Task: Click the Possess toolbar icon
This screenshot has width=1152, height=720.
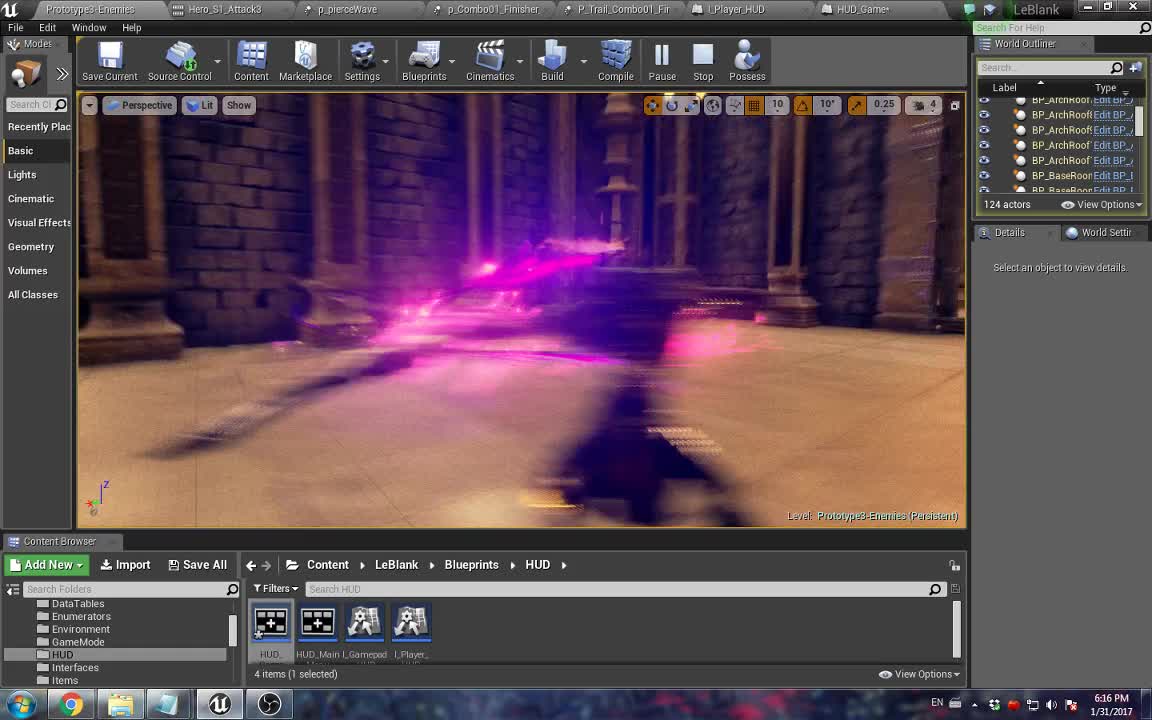Action: coord(747,60)
